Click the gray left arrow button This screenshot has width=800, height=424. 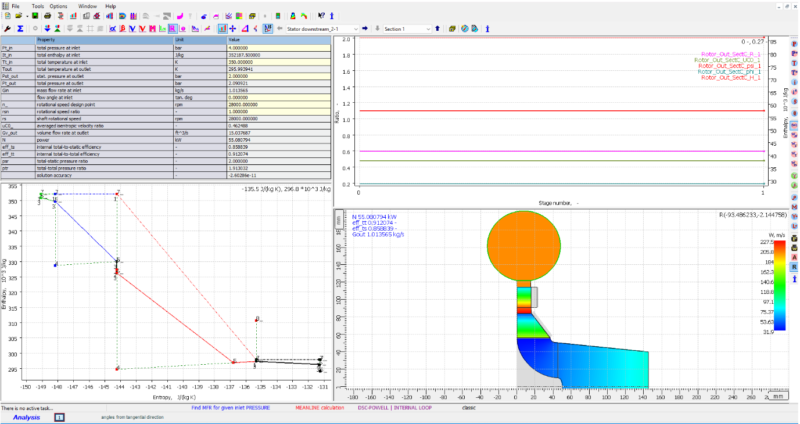point(280,29)
